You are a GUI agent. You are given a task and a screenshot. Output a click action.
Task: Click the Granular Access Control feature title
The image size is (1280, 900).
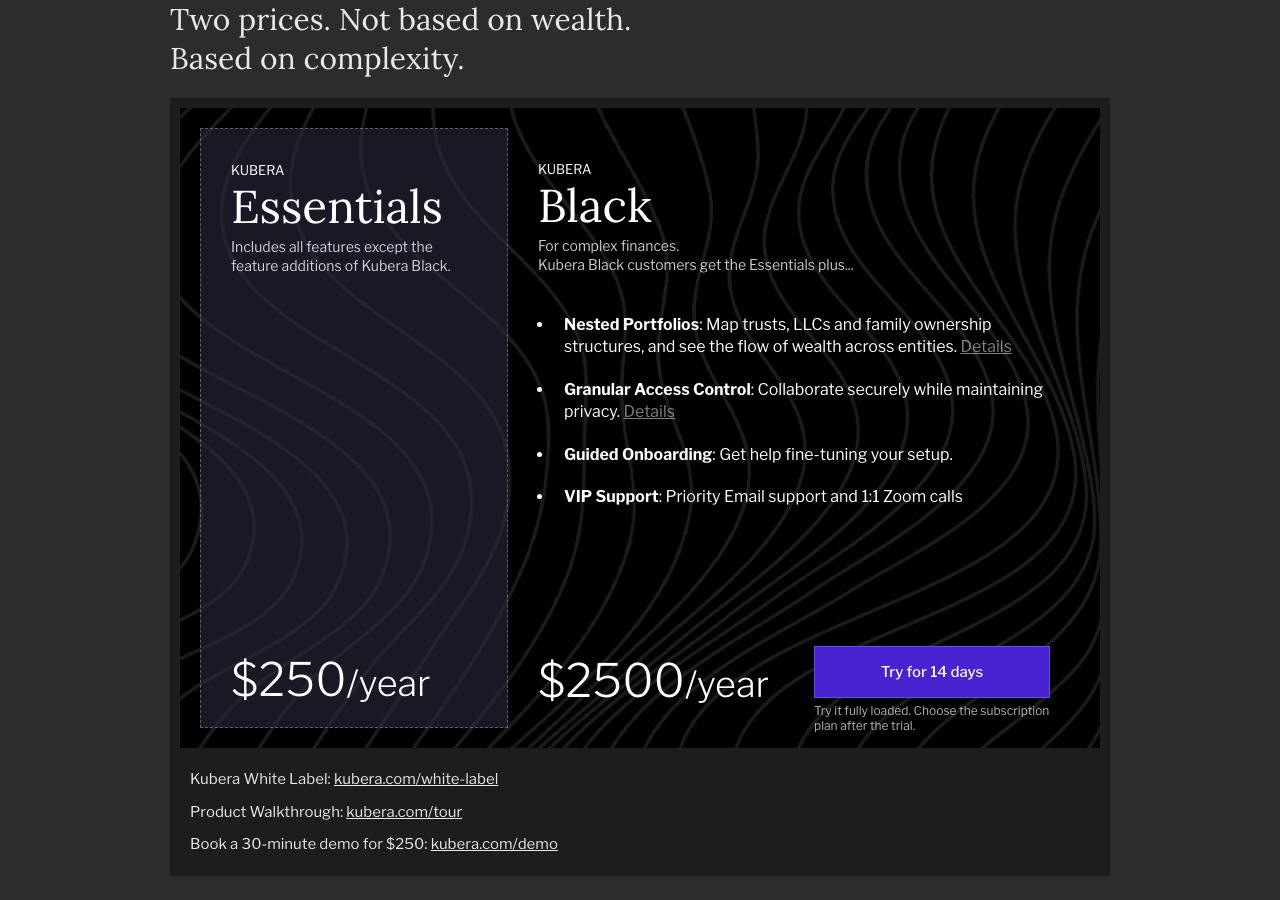pyautogui.click(x=657, y=390)
